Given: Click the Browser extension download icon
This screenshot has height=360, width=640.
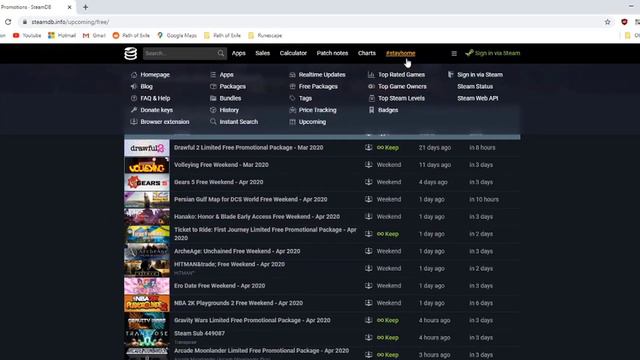Looking at the screenshot, I should click(134, 122).
